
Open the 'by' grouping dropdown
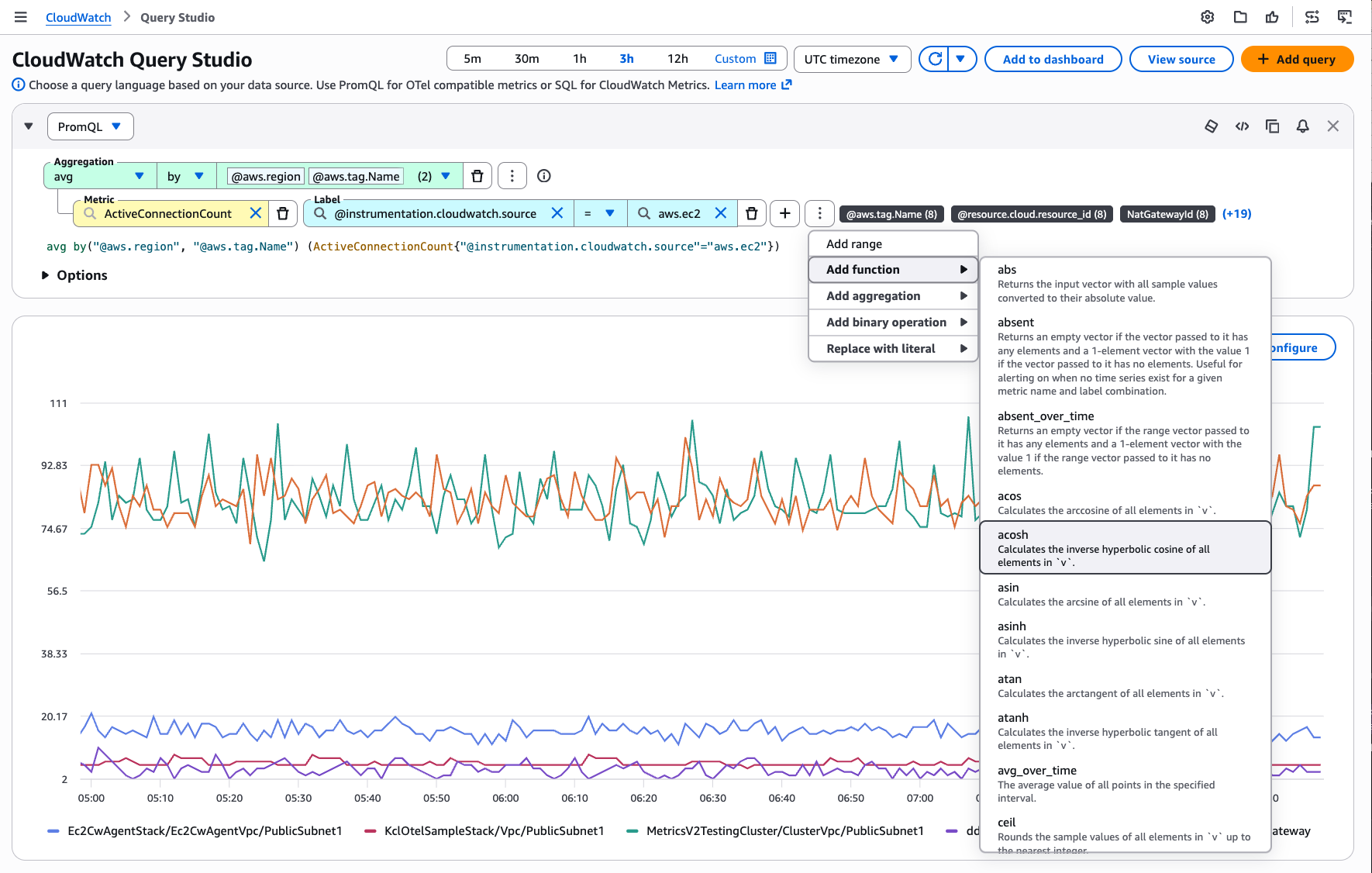[x=186, y=176]
